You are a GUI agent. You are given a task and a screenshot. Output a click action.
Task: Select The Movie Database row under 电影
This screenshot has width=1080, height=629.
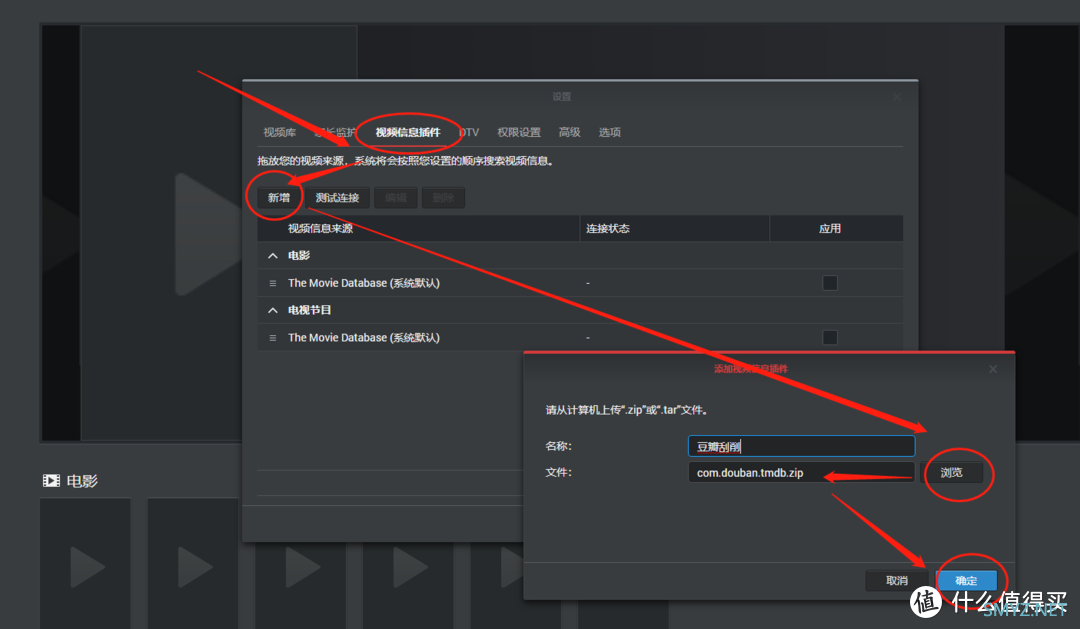pyautogui.click(x=580, y=283)
